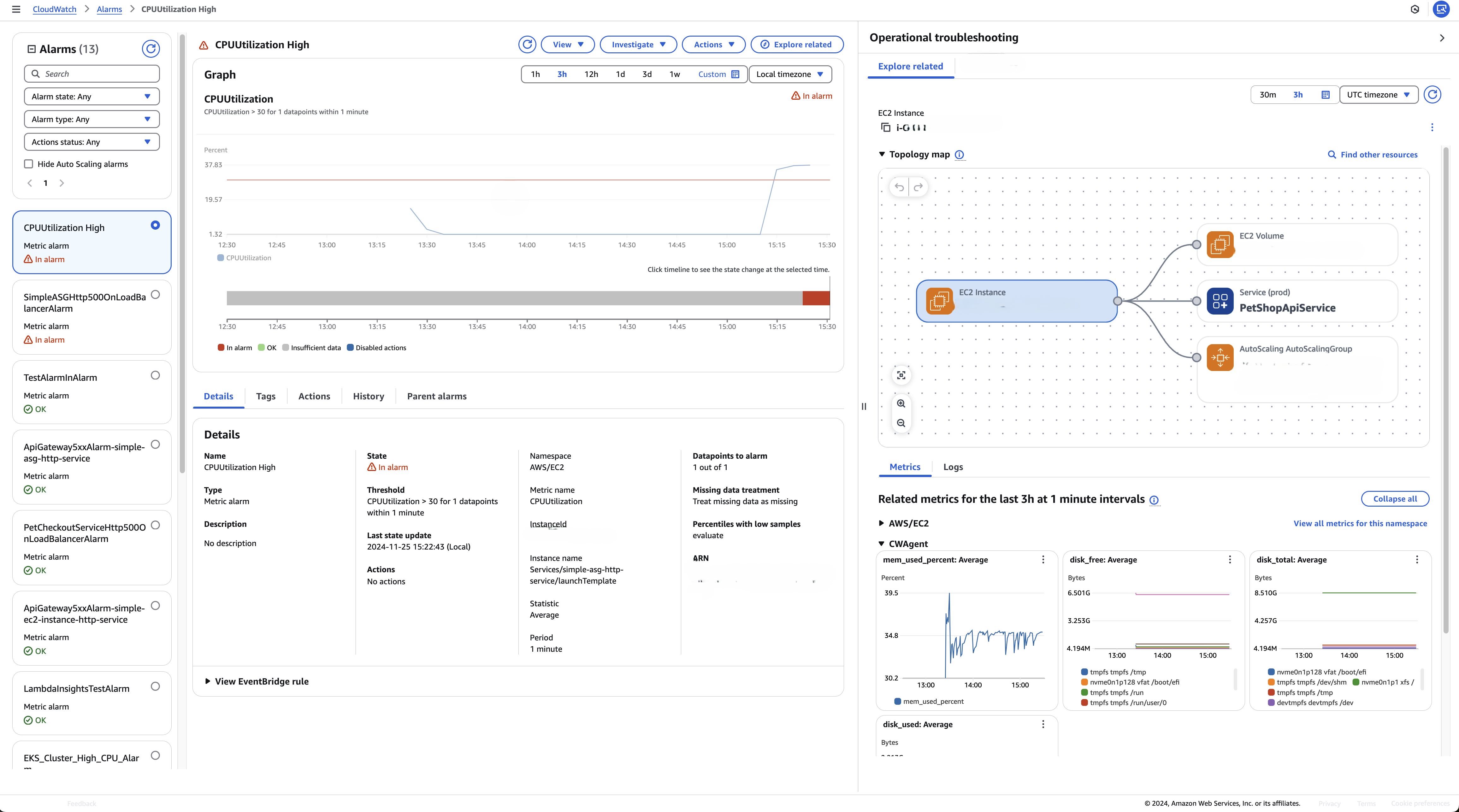Open the kebab menu on mem_used_percent chart

[x=1043, y=559]
